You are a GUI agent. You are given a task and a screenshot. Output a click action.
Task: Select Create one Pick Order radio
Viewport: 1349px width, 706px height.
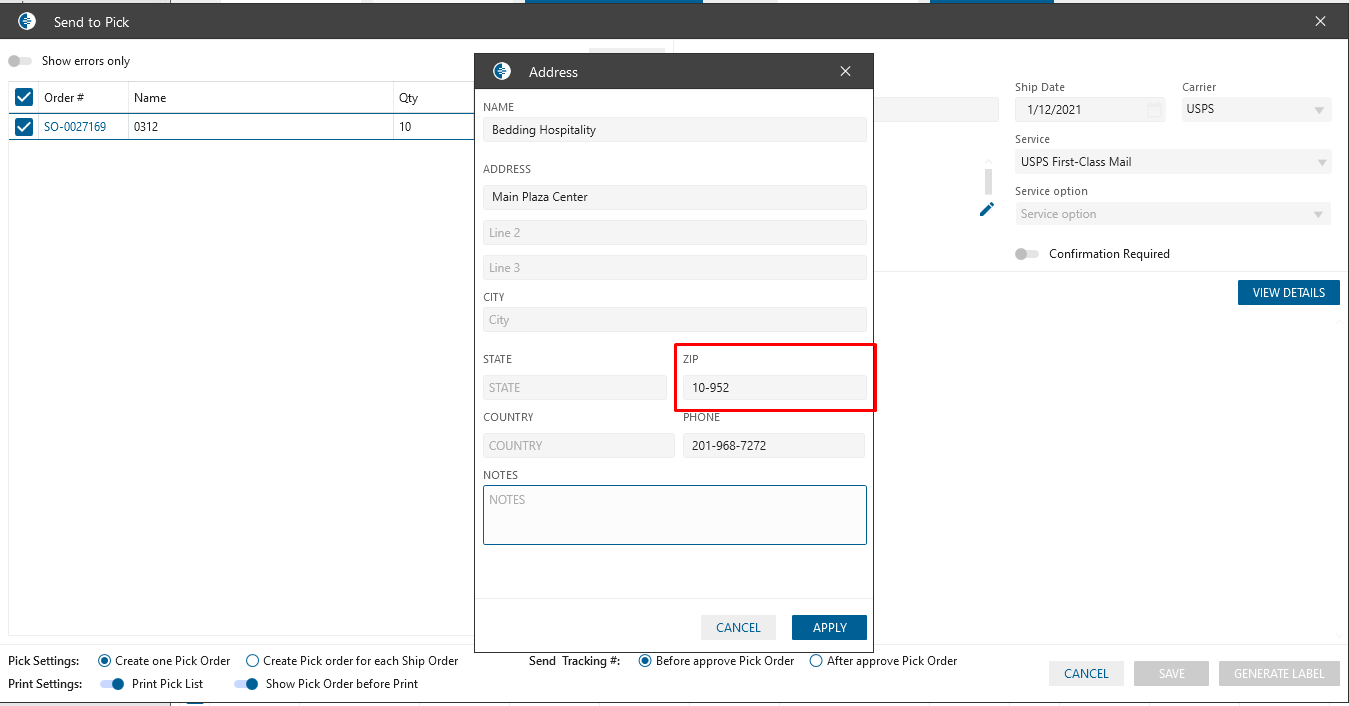[x=105, y=661]
